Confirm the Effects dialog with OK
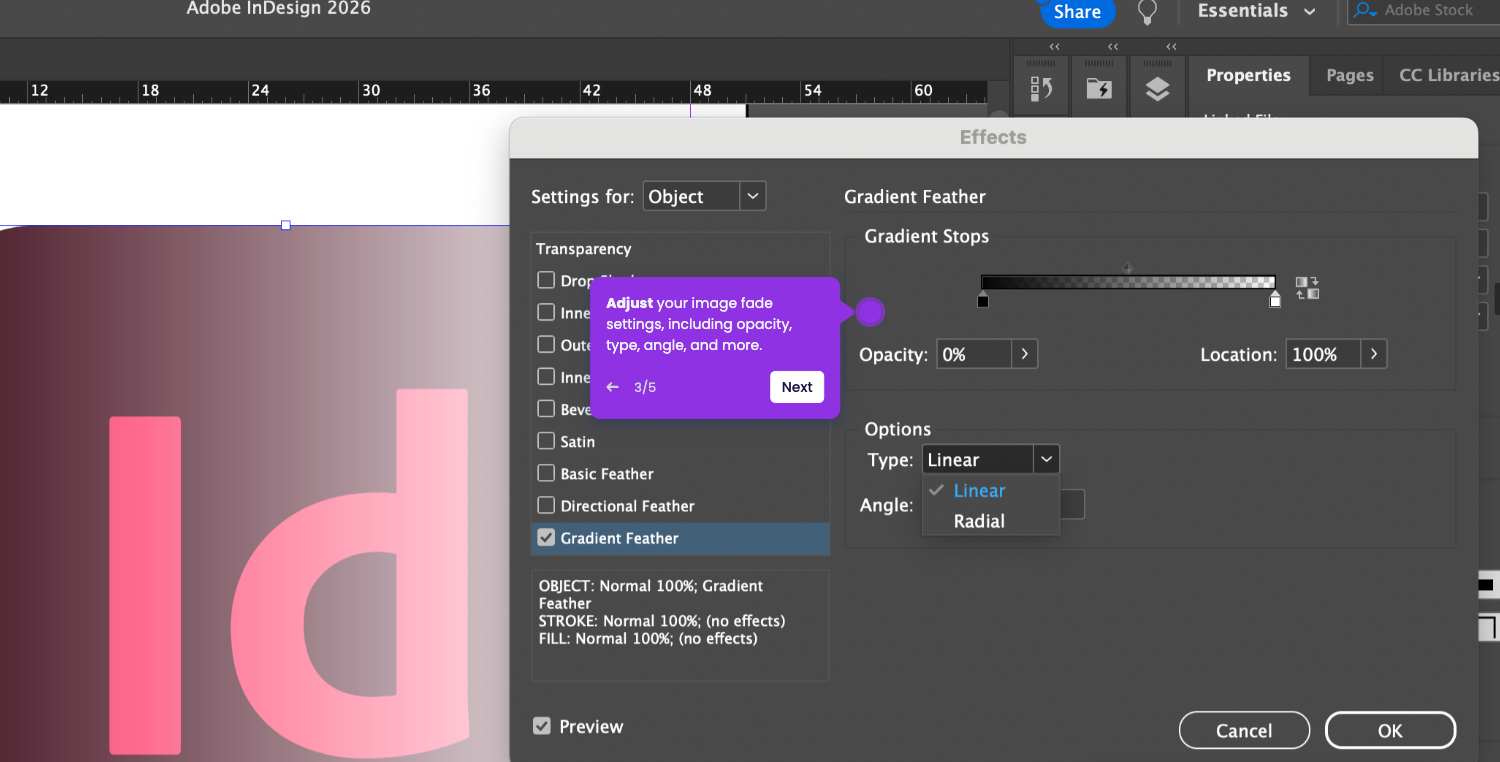 pos(1390,731)
